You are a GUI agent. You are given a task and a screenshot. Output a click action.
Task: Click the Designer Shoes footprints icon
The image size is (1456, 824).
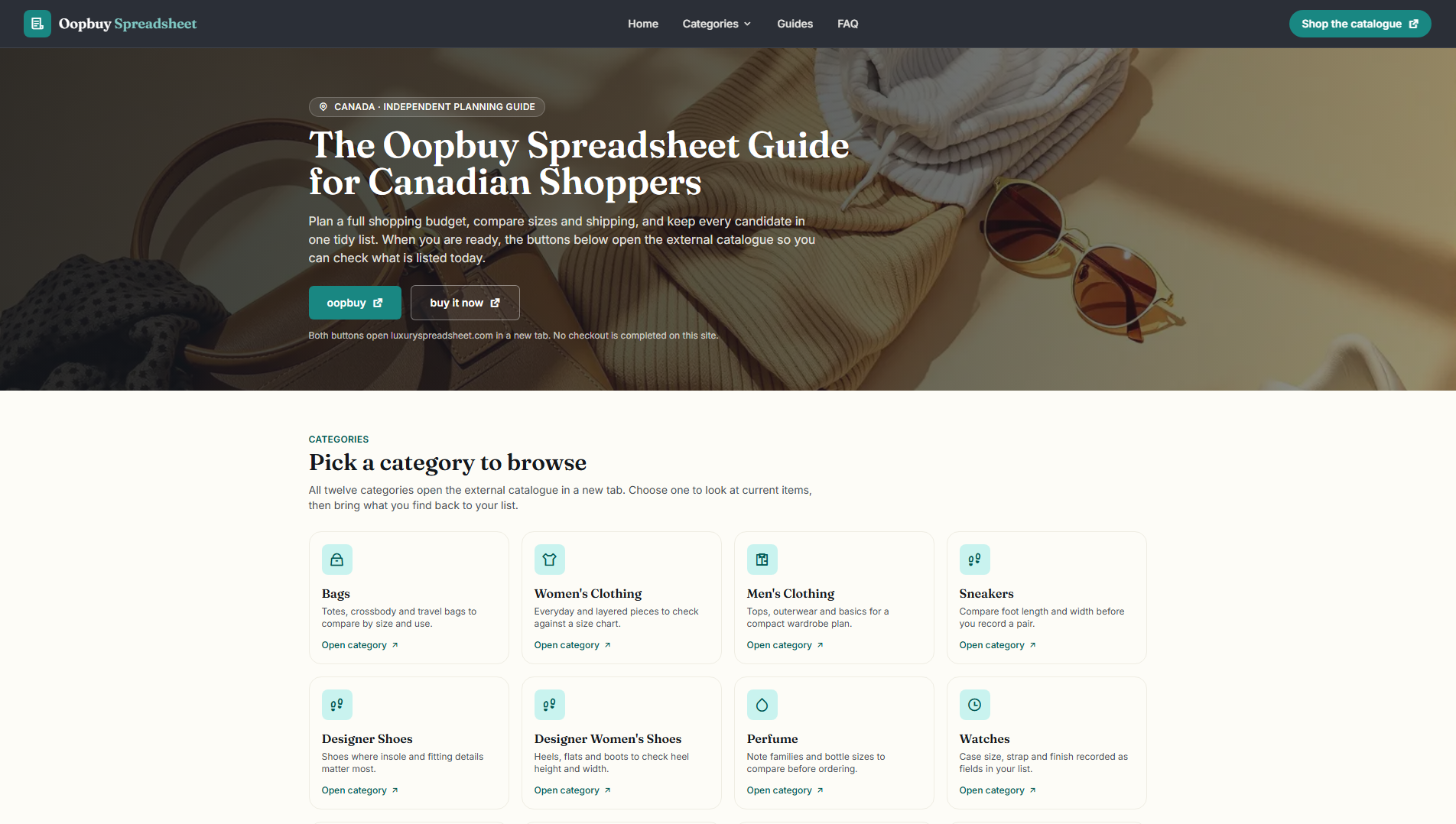(337, 705)
